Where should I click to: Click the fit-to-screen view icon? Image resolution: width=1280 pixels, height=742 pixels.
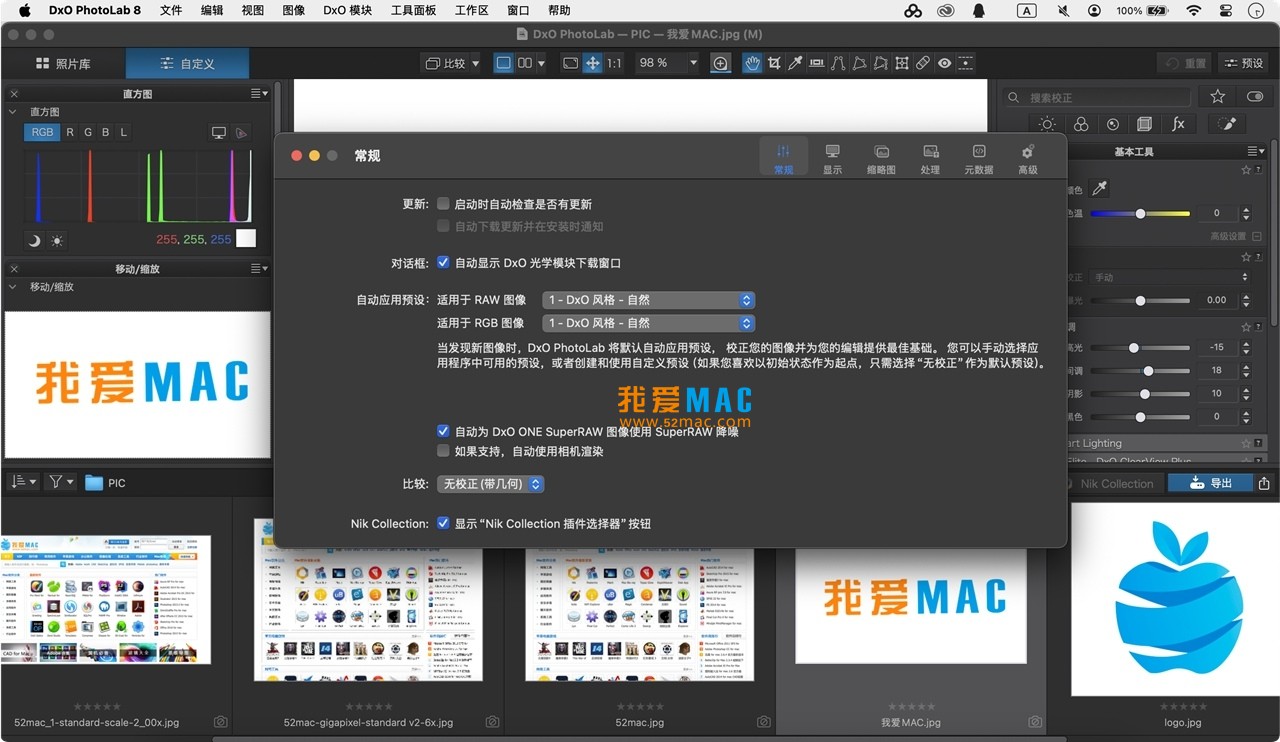coord(570,63)
